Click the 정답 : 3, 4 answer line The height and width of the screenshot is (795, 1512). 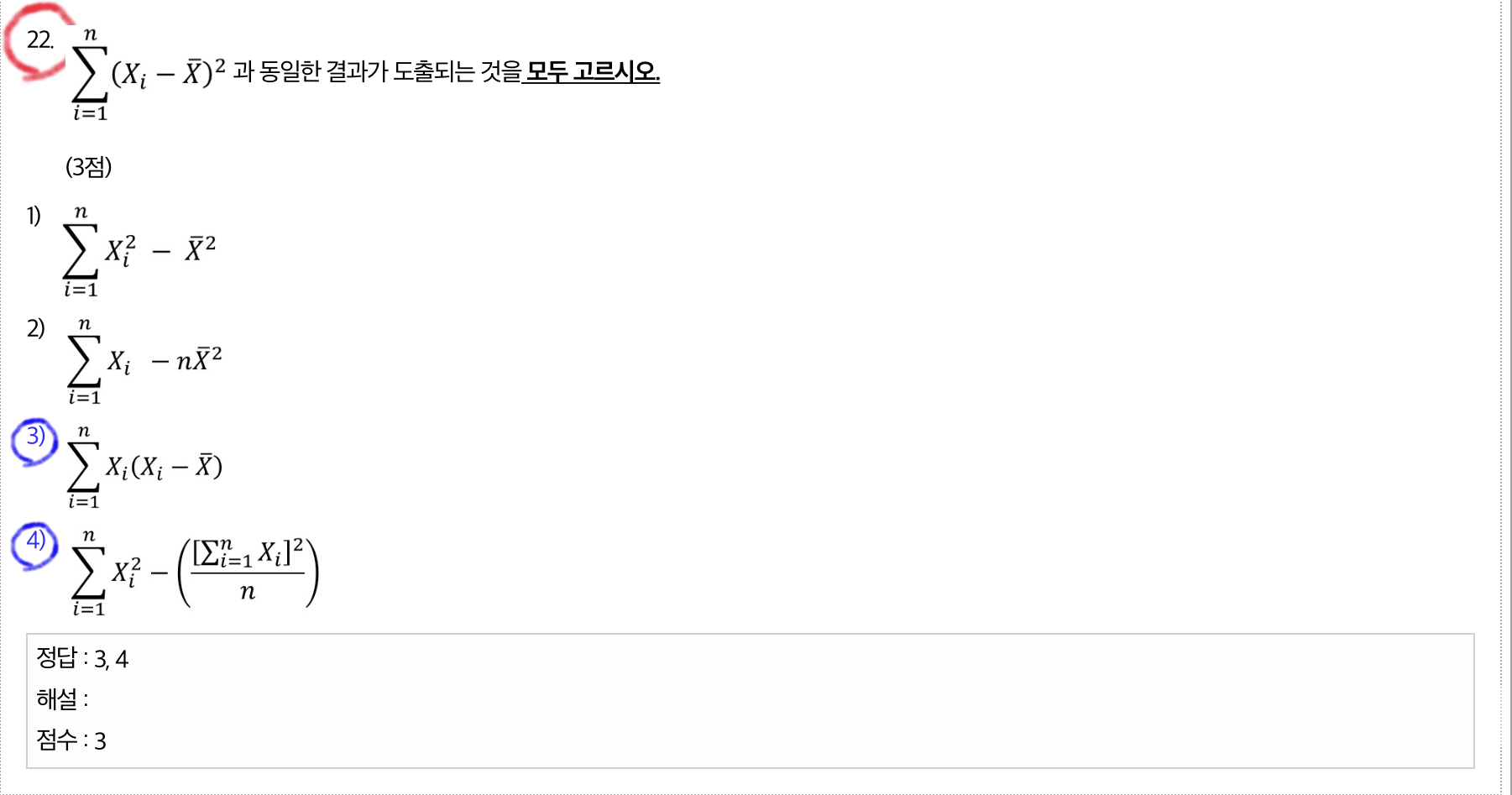[x=82, y=659]
